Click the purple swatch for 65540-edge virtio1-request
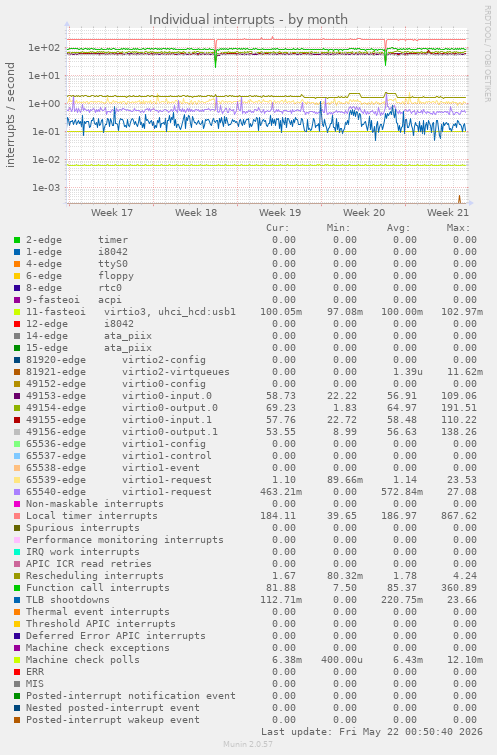 coord(17,492)
